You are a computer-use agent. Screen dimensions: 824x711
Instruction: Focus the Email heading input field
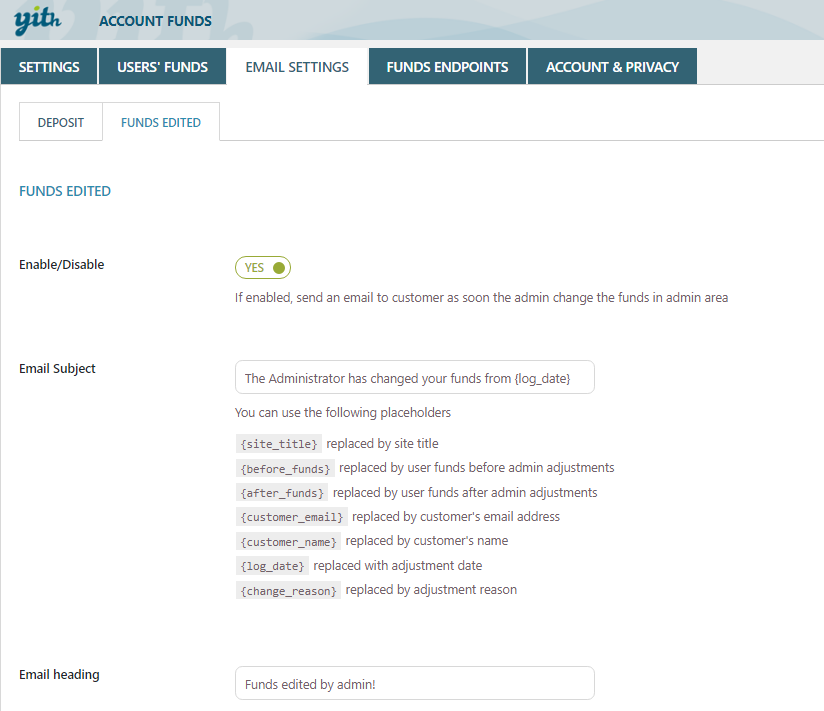coord(414,684)
